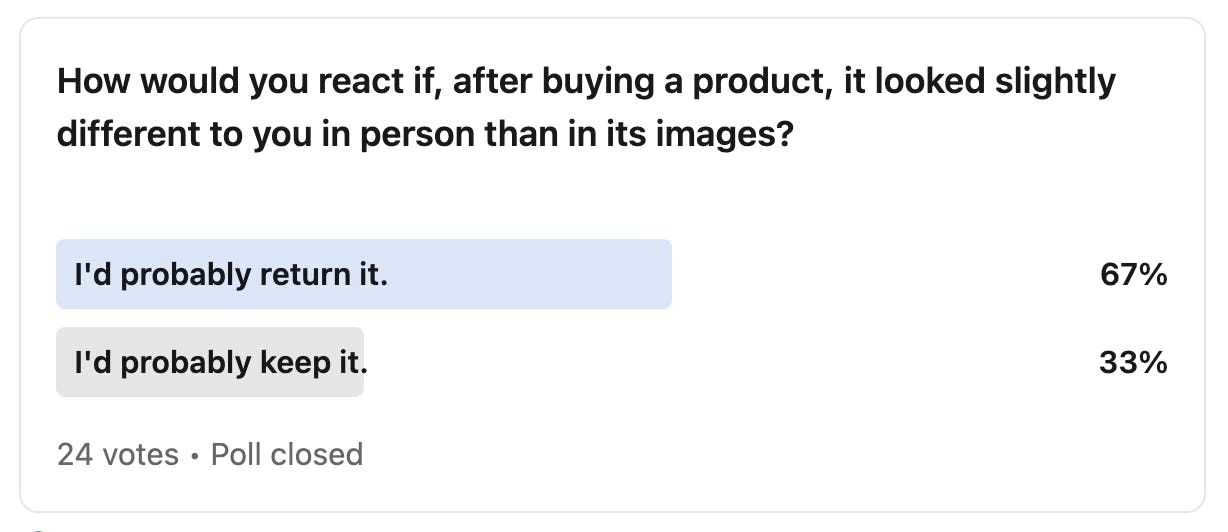The image size is (1228, 532).
Task: Select the "I'd probably return it." poll option
Action: pos(231,275)
